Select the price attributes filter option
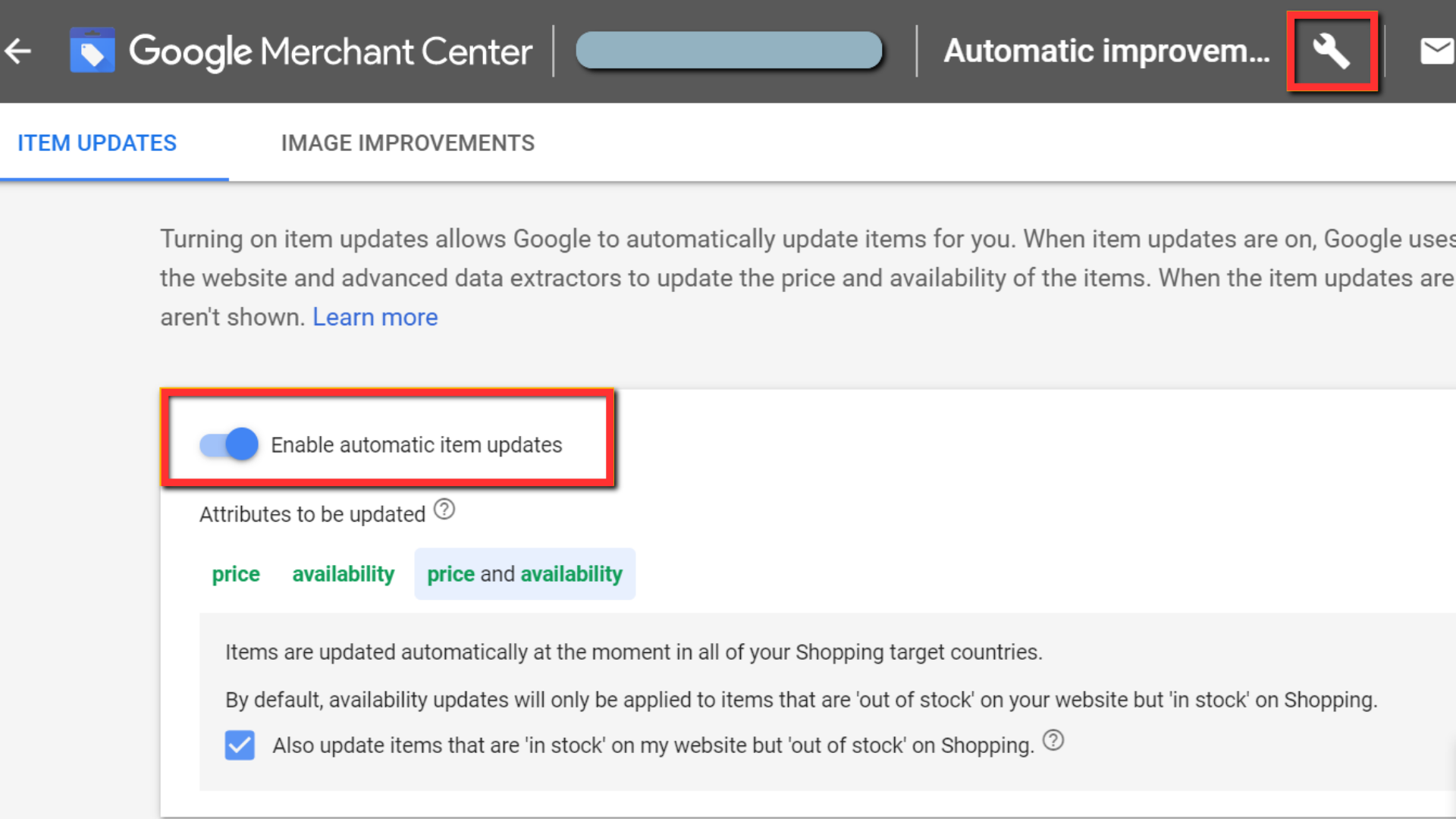The height and width of the screenshot is (819, 1456). pos(235,574)
